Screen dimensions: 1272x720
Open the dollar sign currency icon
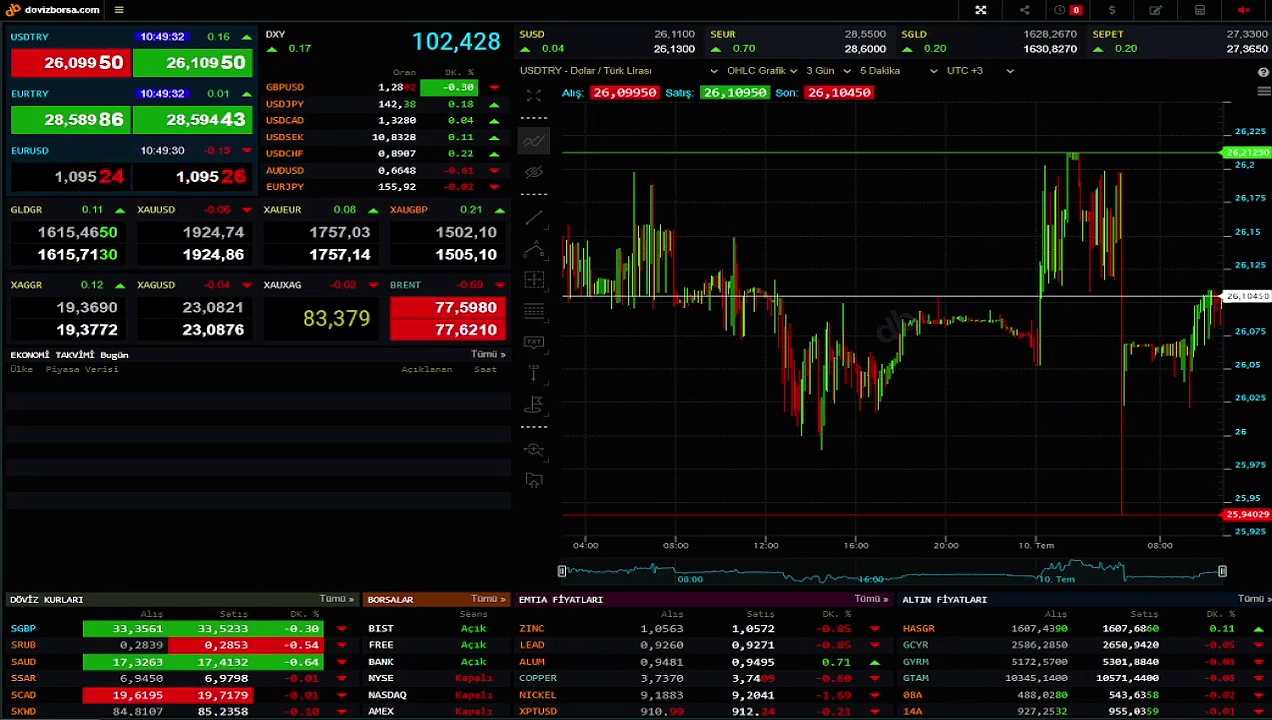coord(1112,10)
